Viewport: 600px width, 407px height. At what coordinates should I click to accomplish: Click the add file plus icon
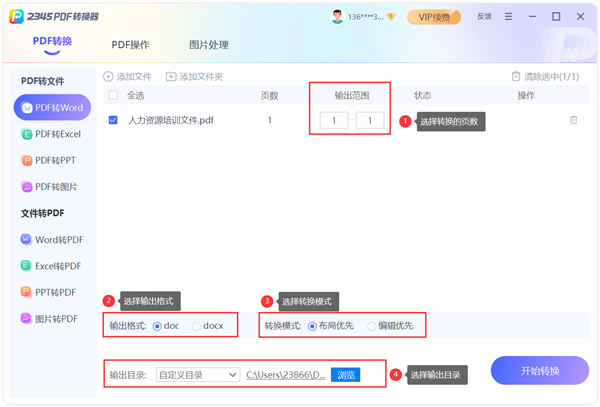(x=108, y=77)
